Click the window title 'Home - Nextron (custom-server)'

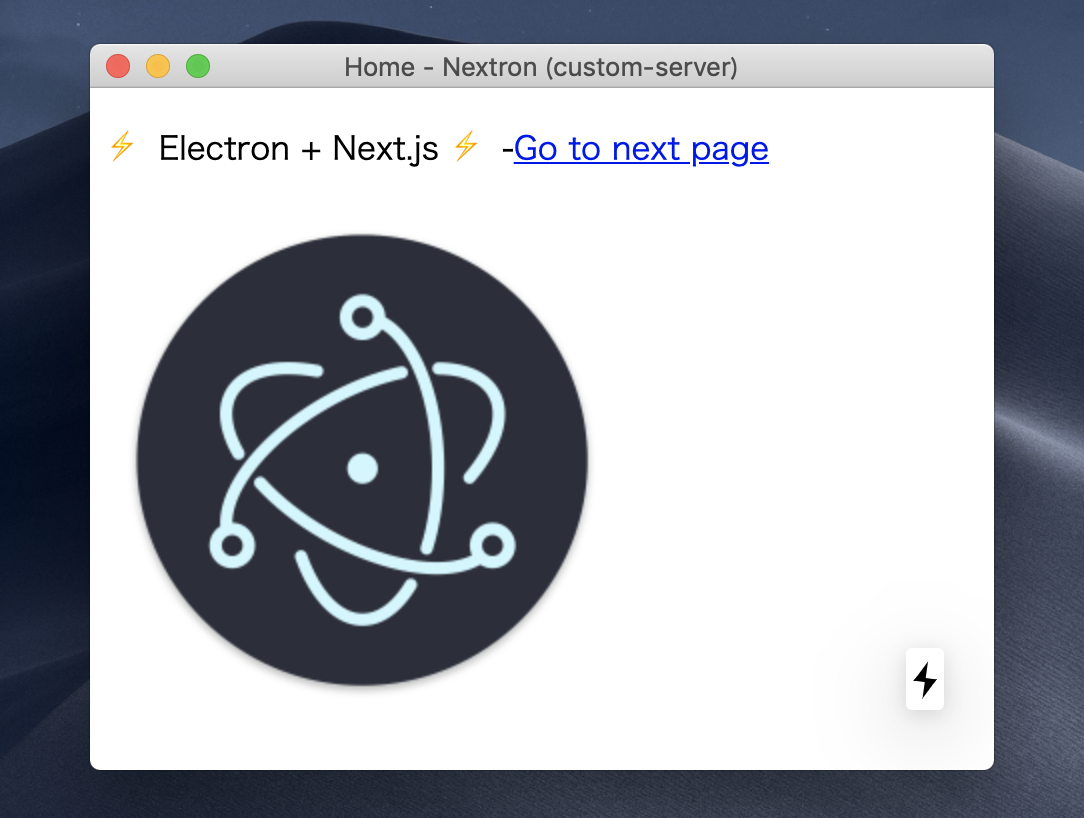[541, 67]
